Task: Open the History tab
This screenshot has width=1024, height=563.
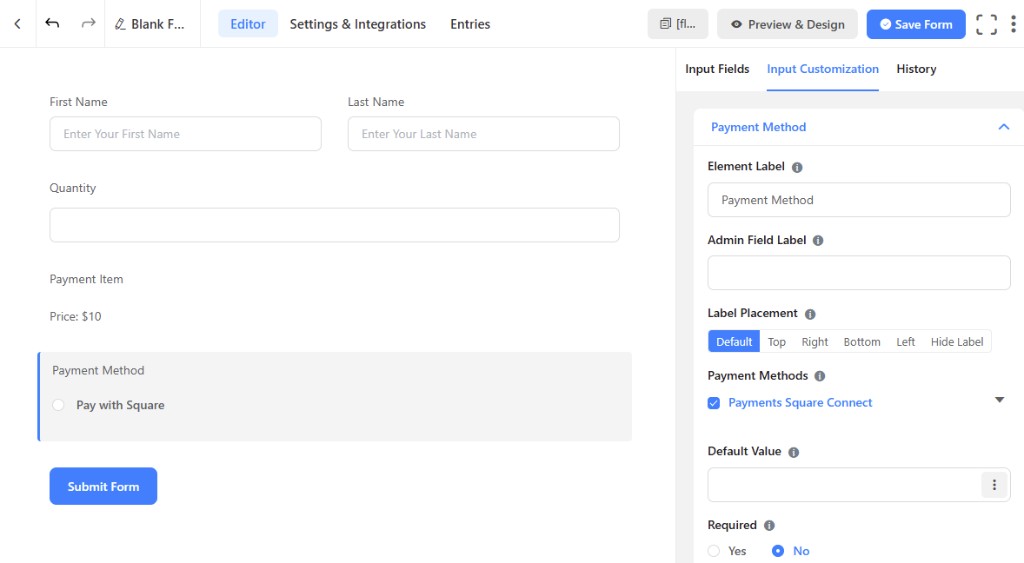Action: [x=916, y=69]
